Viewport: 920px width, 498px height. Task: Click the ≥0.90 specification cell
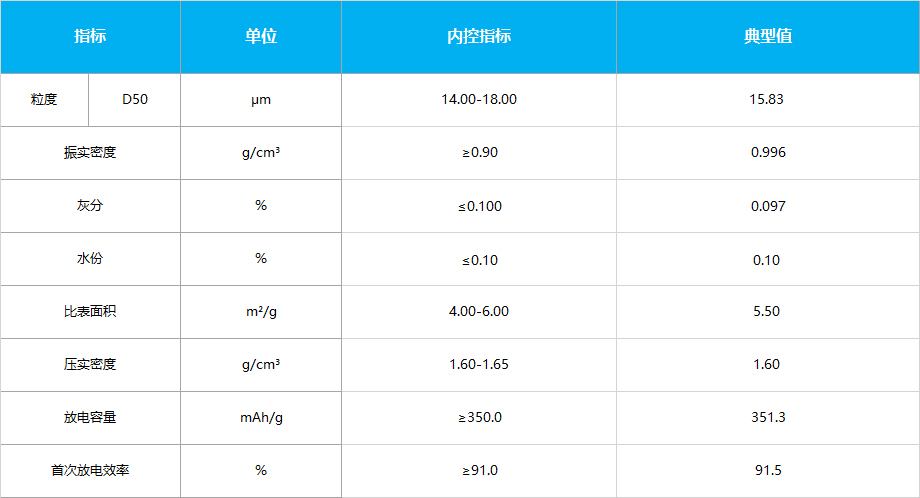(479, 153)
